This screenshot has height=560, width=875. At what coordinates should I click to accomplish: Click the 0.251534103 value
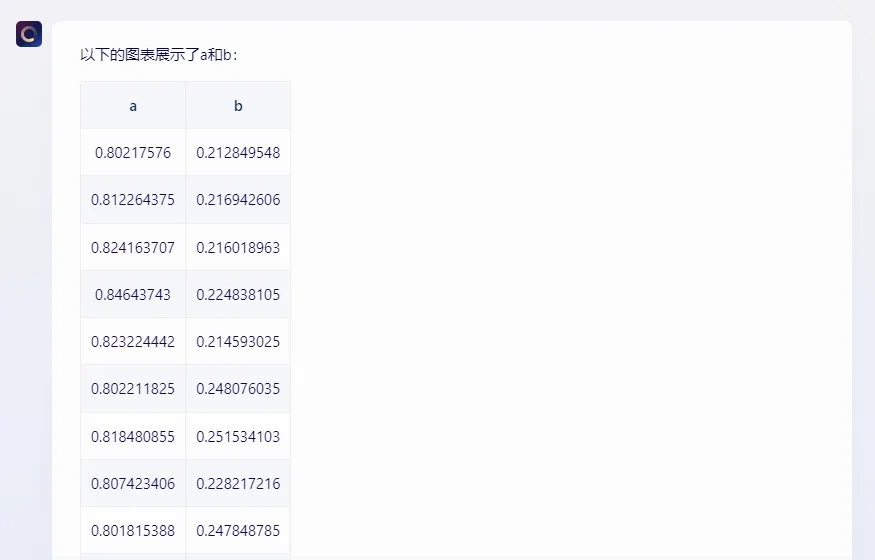pyautogui.click(x=238, y=436)
